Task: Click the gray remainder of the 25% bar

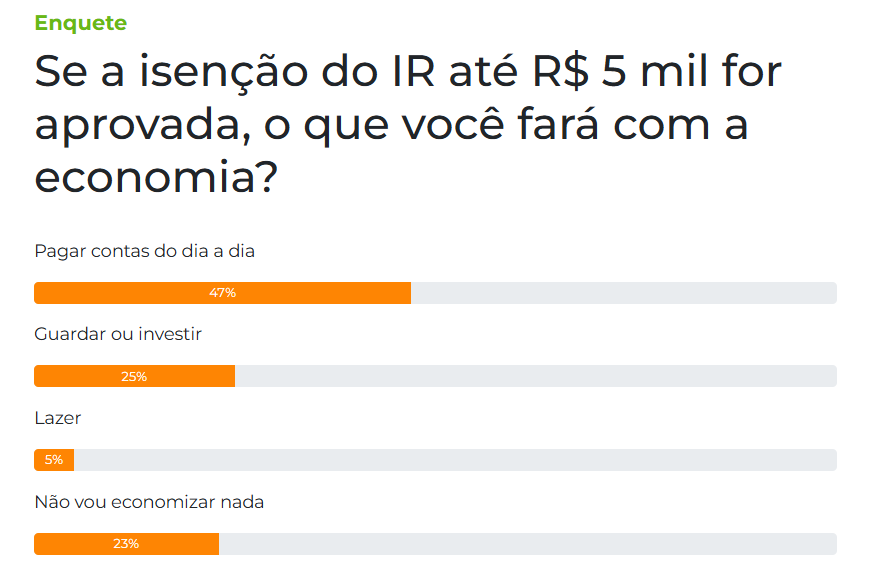Action: [x=536, y=376]
